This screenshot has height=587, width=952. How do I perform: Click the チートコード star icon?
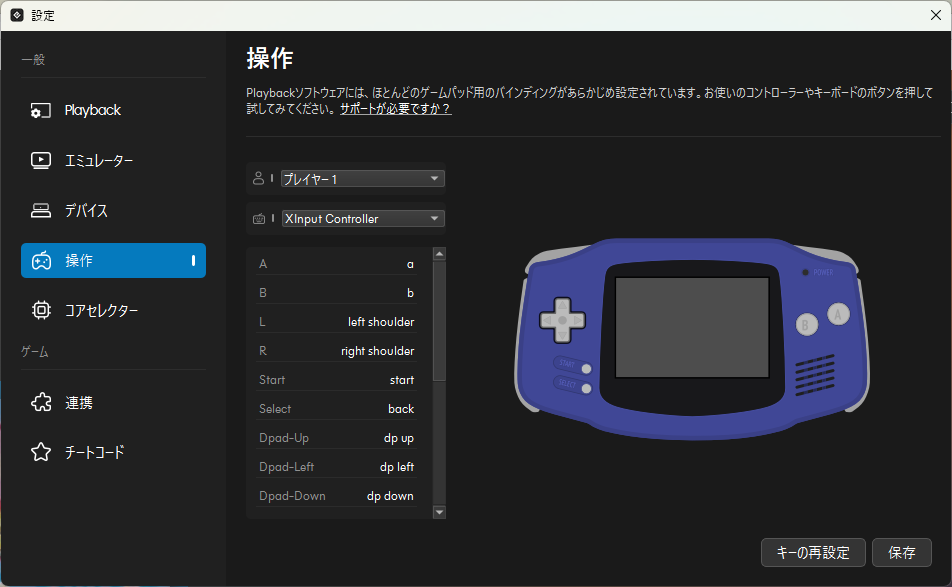[x=40, y=452]
